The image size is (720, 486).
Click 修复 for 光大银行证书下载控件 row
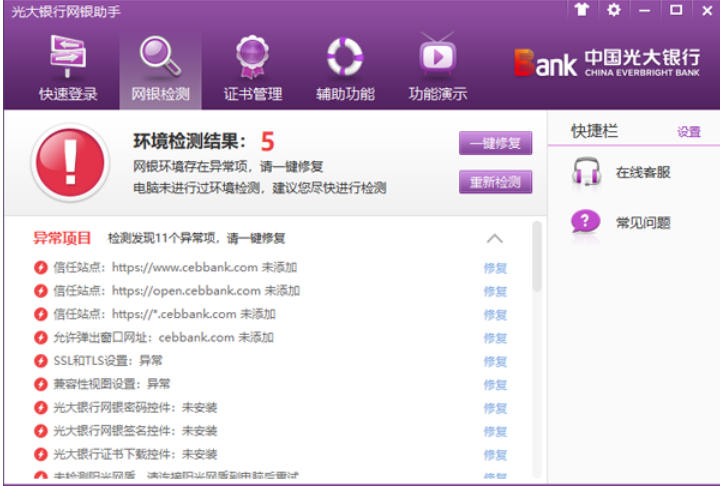[495, 455]
